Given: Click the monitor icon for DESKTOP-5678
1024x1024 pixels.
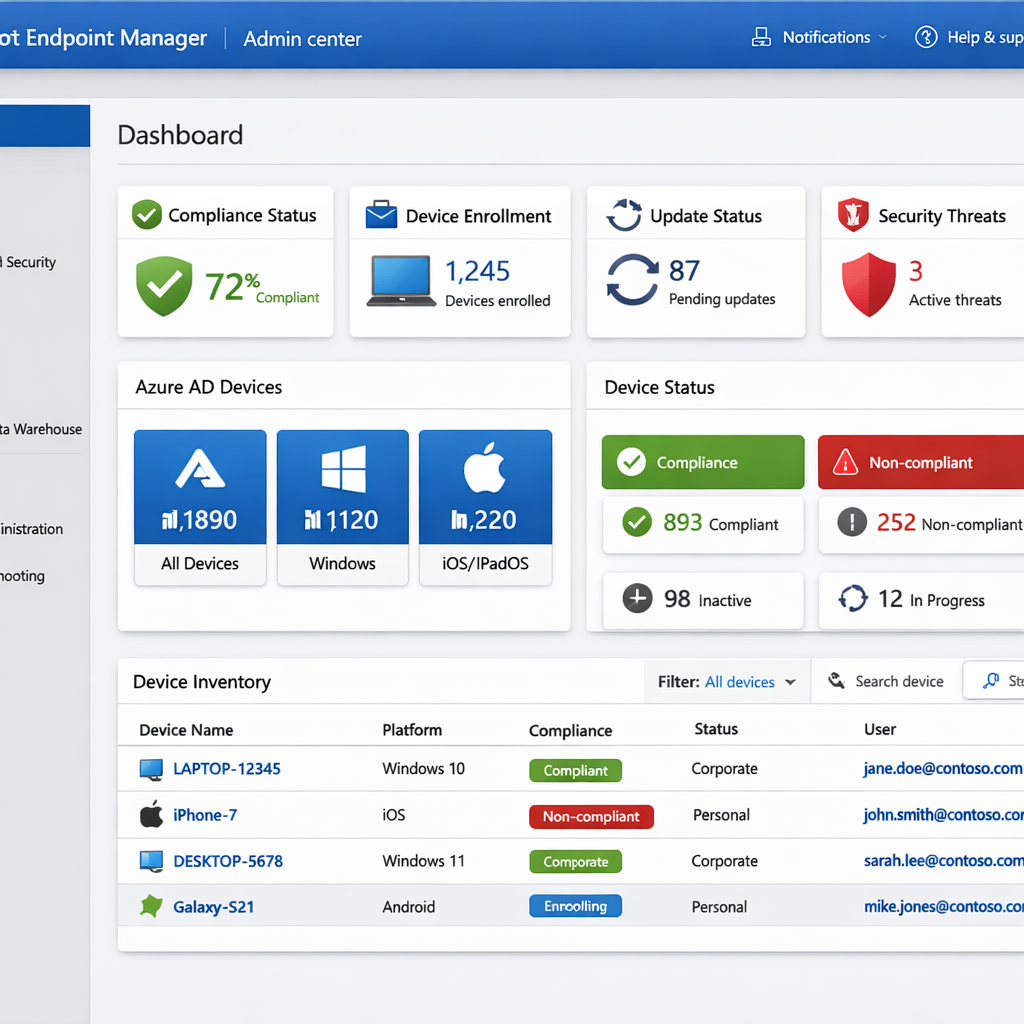Looking at the screenshot, I should click(152, 861).
